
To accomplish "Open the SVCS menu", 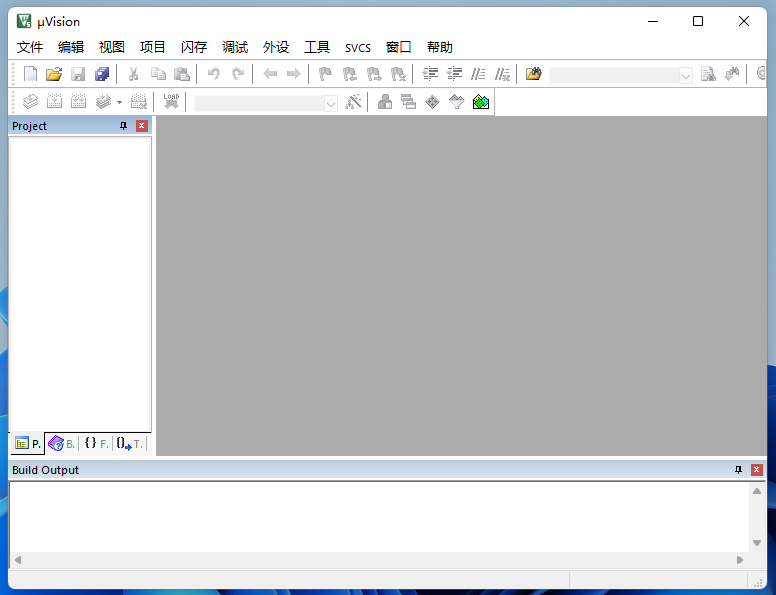I will 358,47.
